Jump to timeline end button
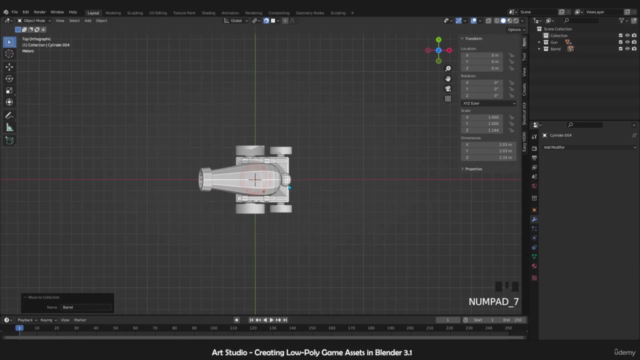 tap(285, 320)
